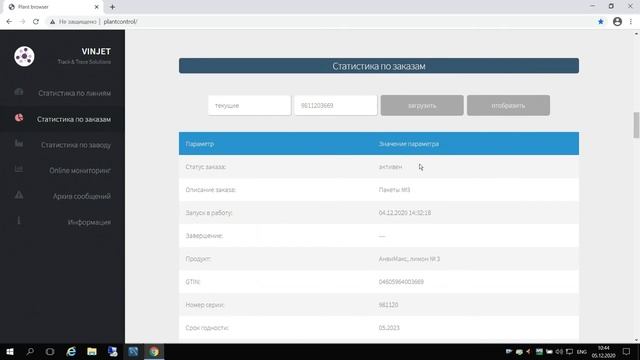640x360 pixels.
Task: Click the product name value in Продукт row
Action: click(409, 259)
